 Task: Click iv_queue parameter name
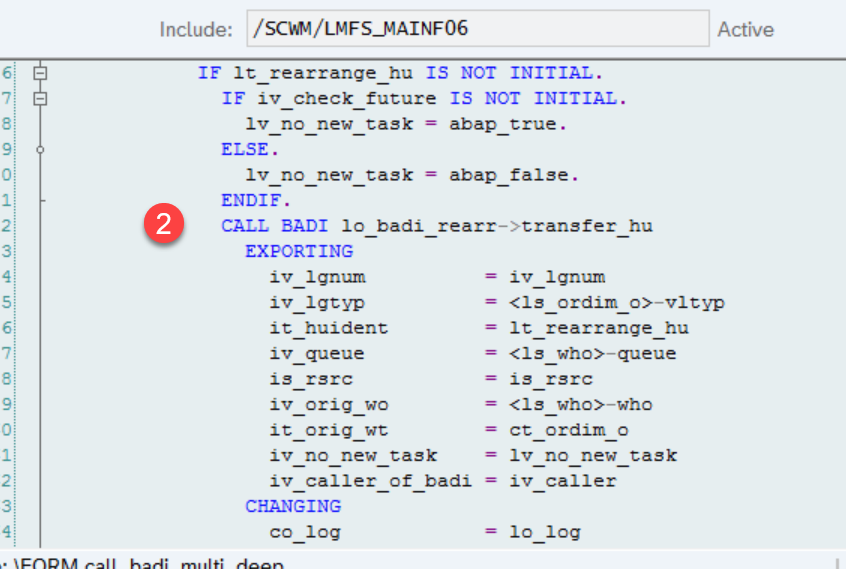pyautogui.click(x=317, y=354)
